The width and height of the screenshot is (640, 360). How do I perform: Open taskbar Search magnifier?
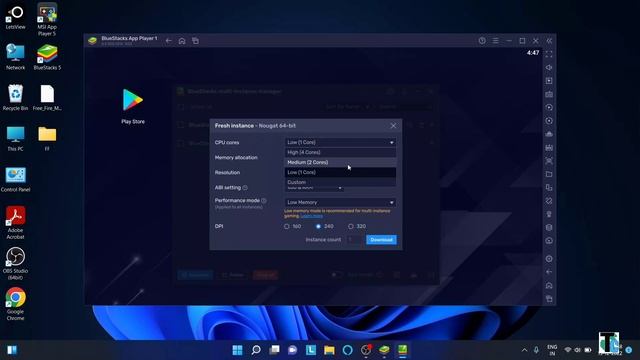point(256,350)
